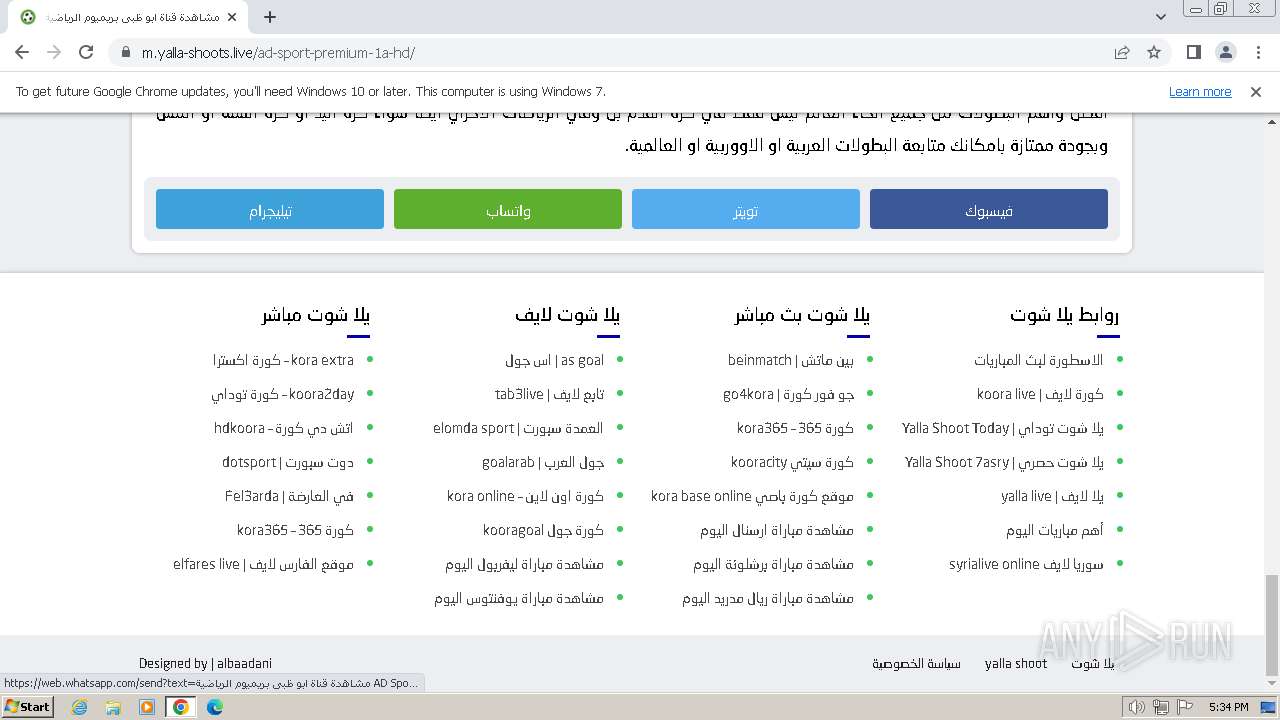Open the elomda sport link
Image resolution: width=1280 pixels, height=720 pixels.
[x=518, y=428]
